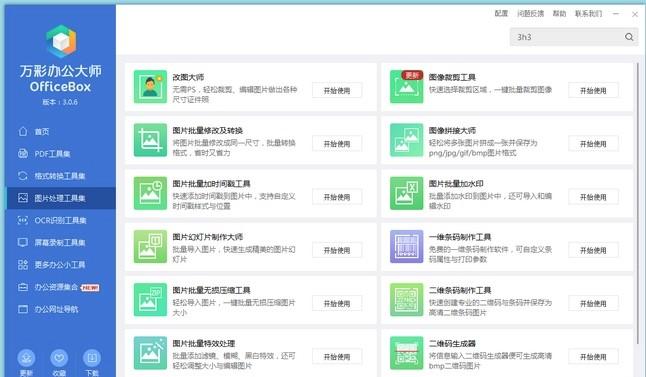
Task: Open the 图片幻灯片制作大师 icon
Action: click(x=150, y=246)
